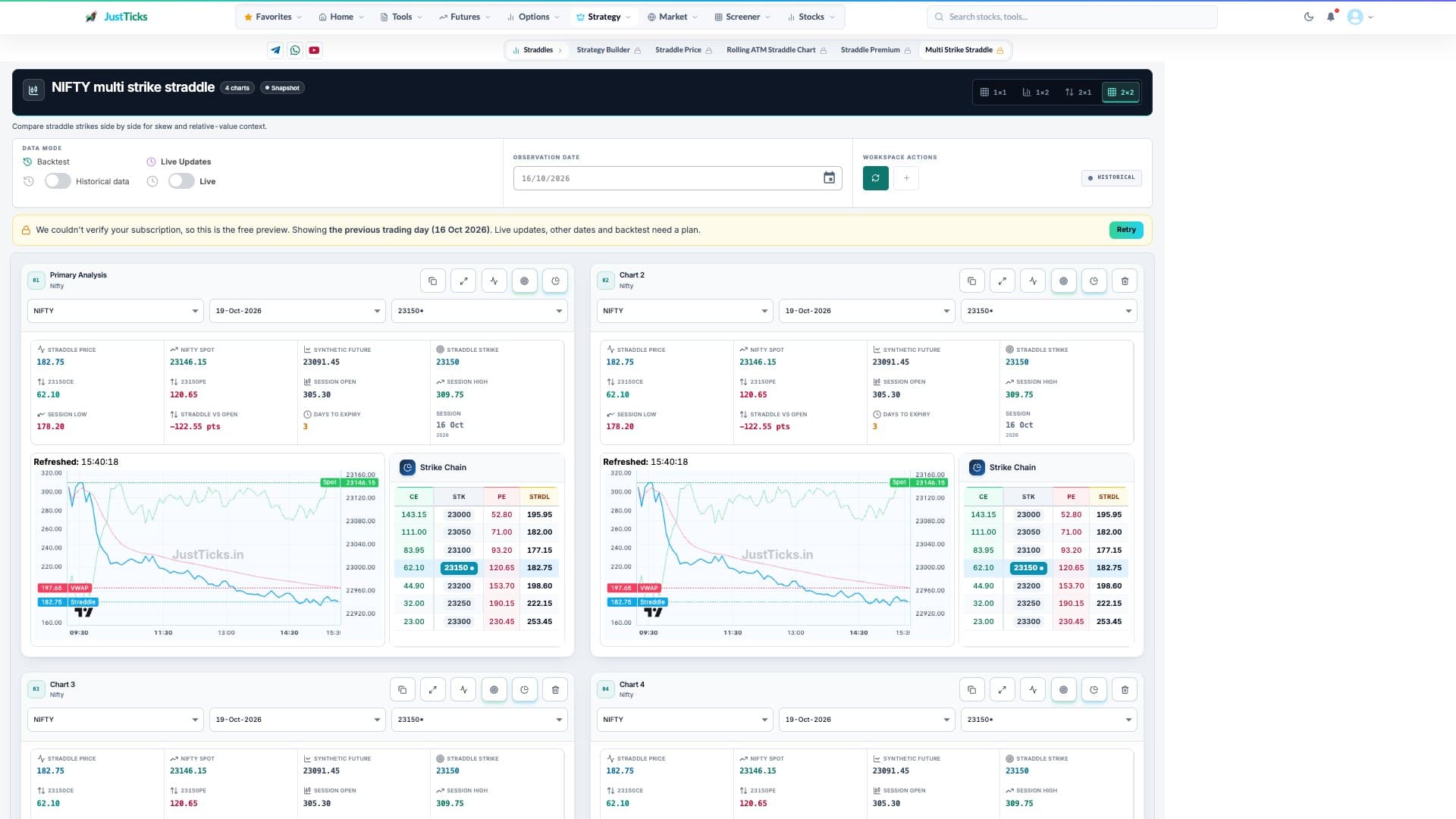Switch to 1x1 layout
This screenshot has height=819, width=1456.
[x=993, y=92]
